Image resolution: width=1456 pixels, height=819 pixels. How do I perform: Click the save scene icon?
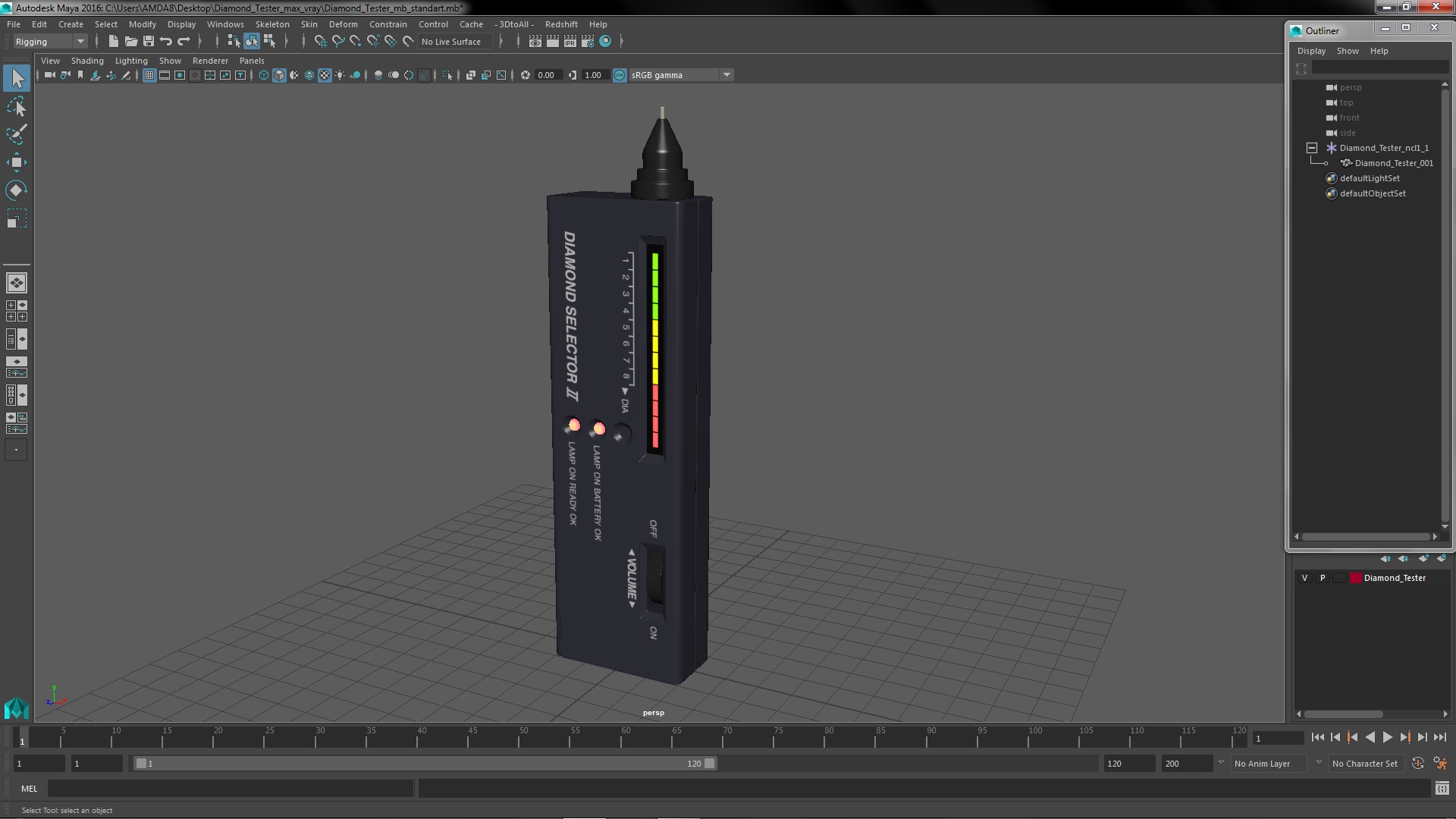pyautogui.click(x=149, y=41)
